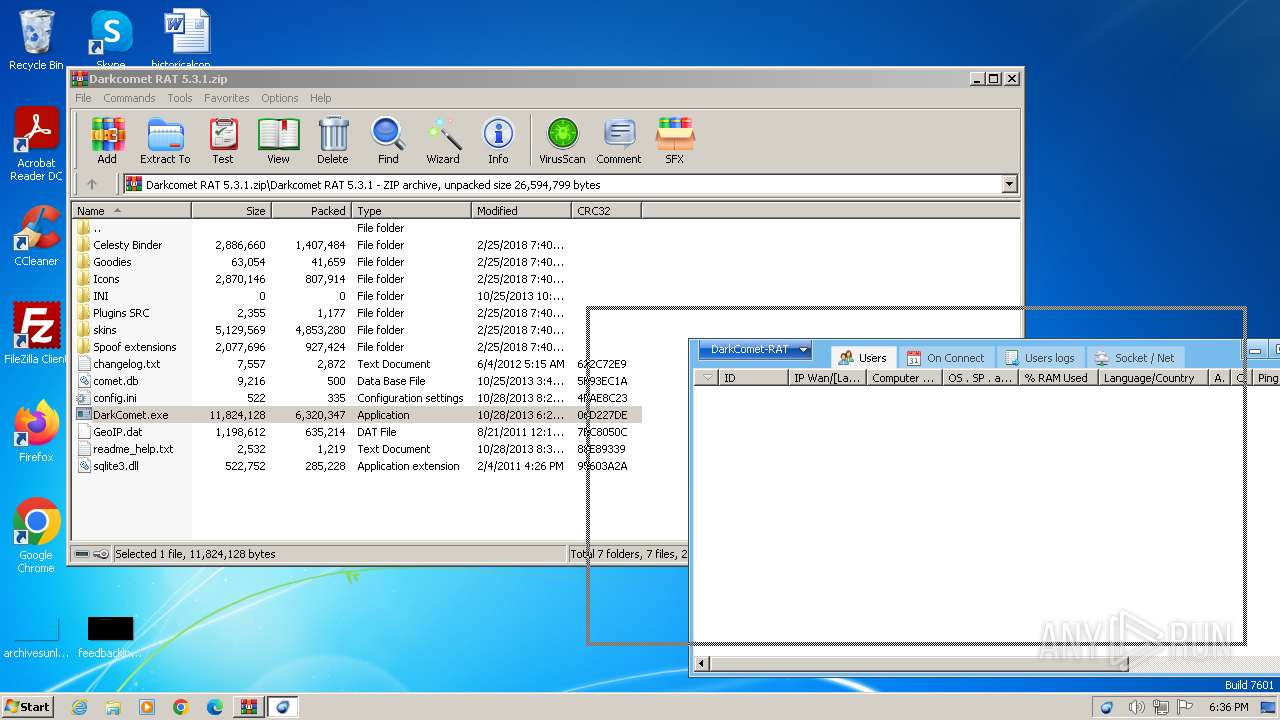Click the Info toolbar icon
This screenshot has height=720, width=1280.
(x=498, y=141)
